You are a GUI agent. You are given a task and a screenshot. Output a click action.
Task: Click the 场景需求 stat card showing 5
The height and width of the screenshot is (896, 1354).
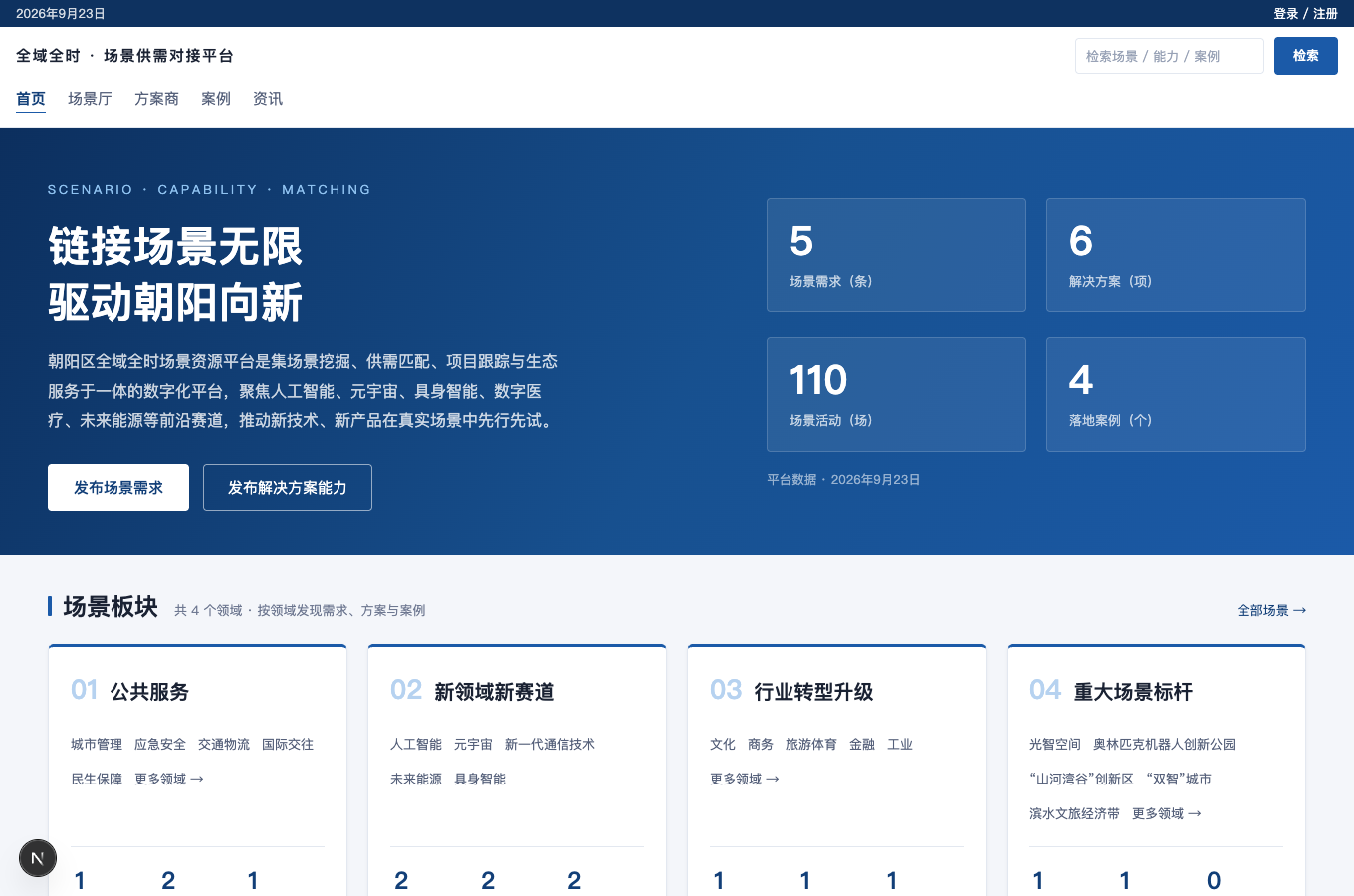[896, 255]
